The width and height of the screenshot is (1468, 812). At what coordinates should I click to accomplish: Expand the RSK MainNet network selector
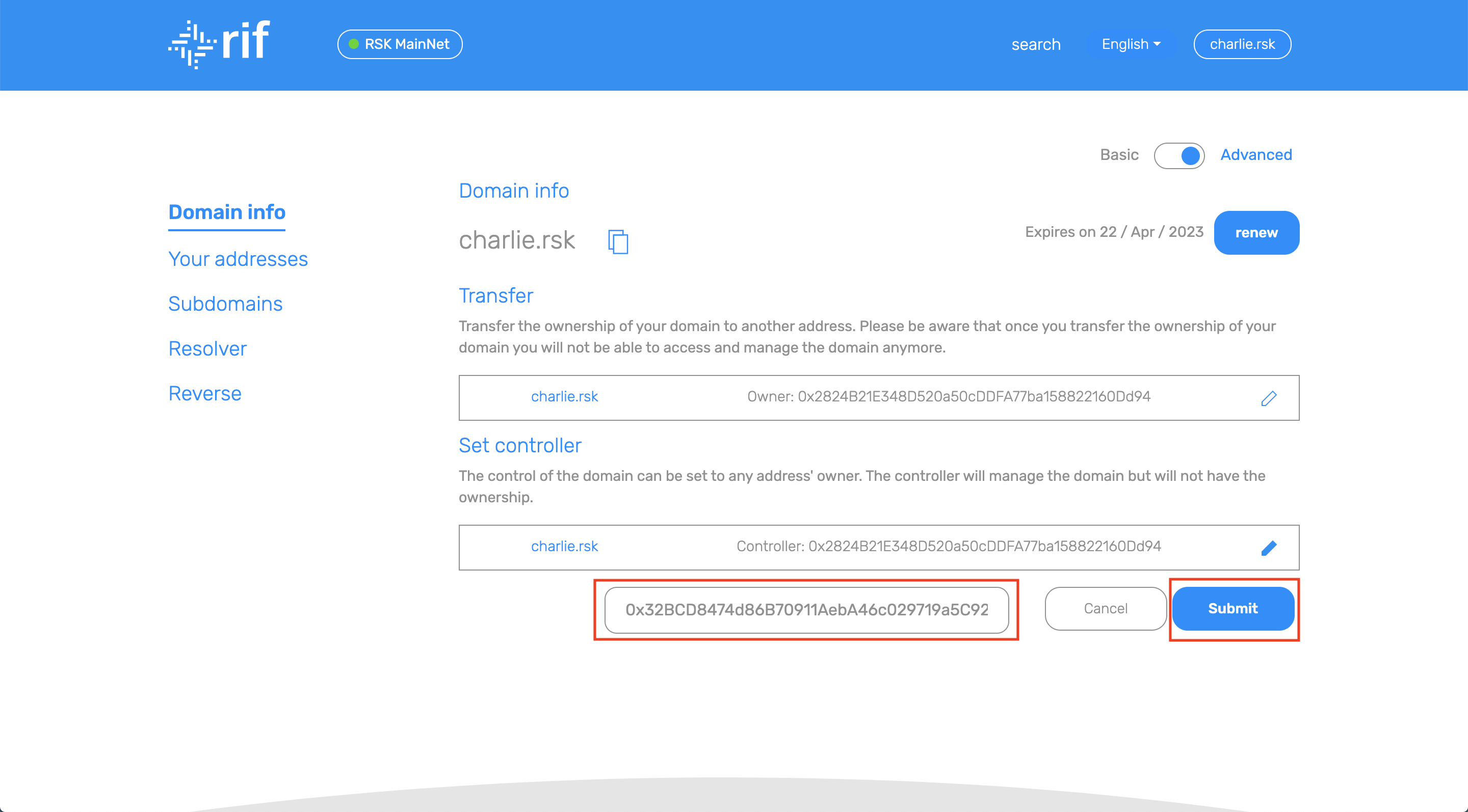(x=400, y=44)
